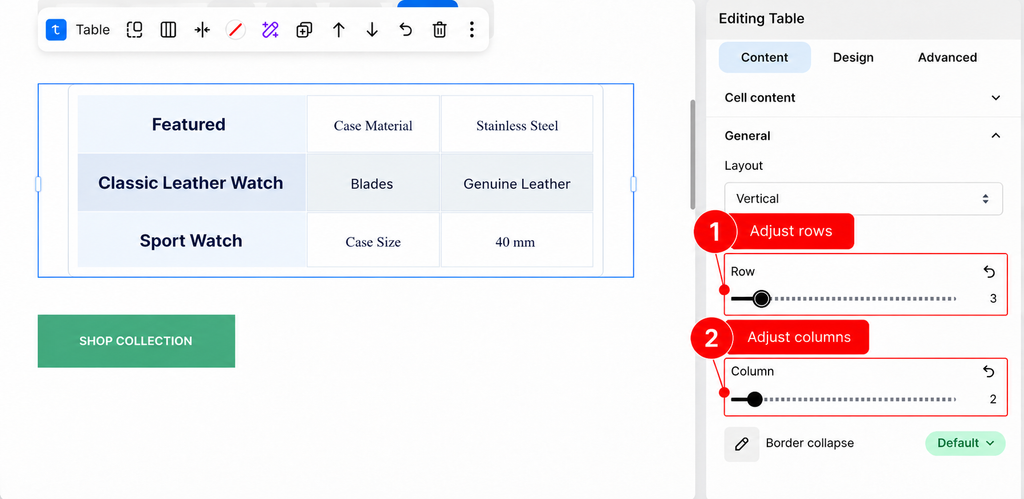Click the Column value 2
The width and height of the screenshot is (1024, 499).
tap(993, 399)
